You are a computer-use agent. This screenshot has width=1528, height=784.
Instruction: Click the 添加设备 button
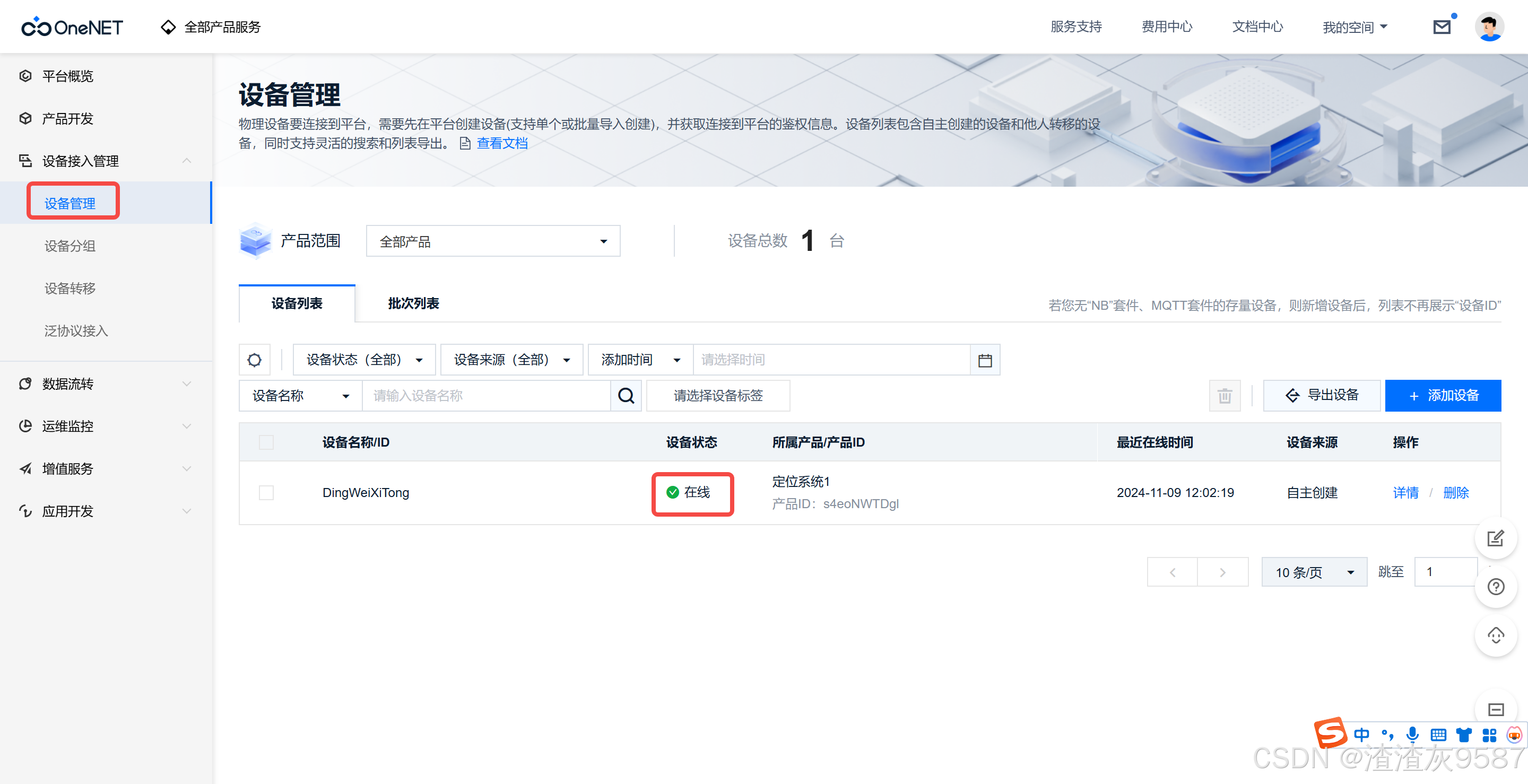pos(1443,396)
